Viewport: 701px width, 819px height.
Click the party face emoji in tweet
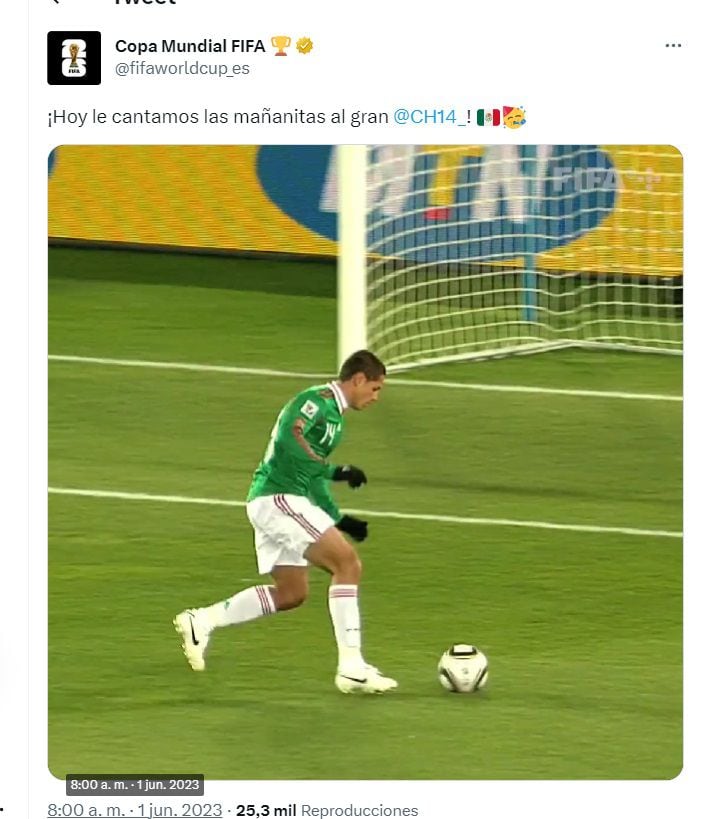coord(514,117)
